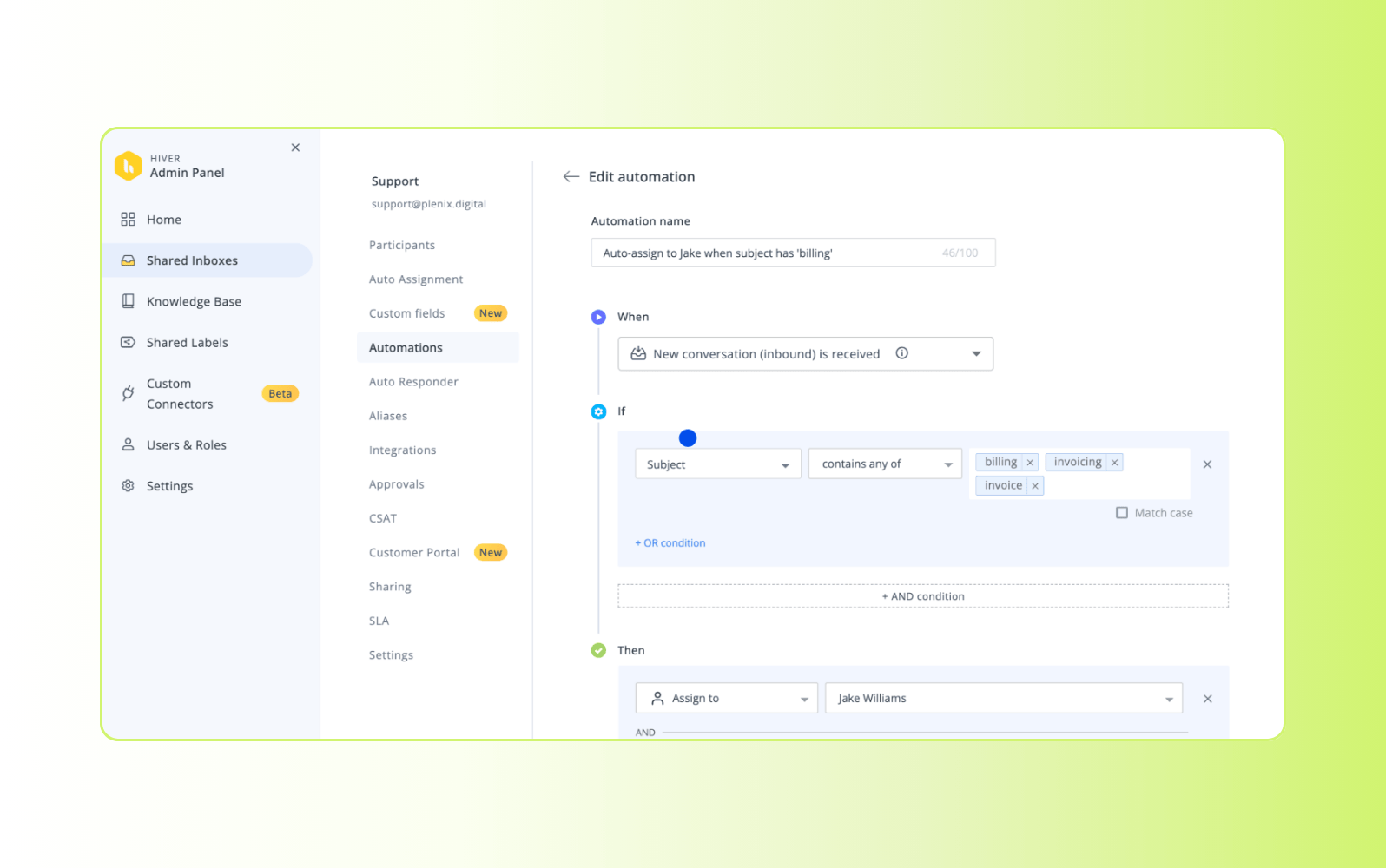
Task: Click the person icon in Assign to
Action: click(657, 698)
